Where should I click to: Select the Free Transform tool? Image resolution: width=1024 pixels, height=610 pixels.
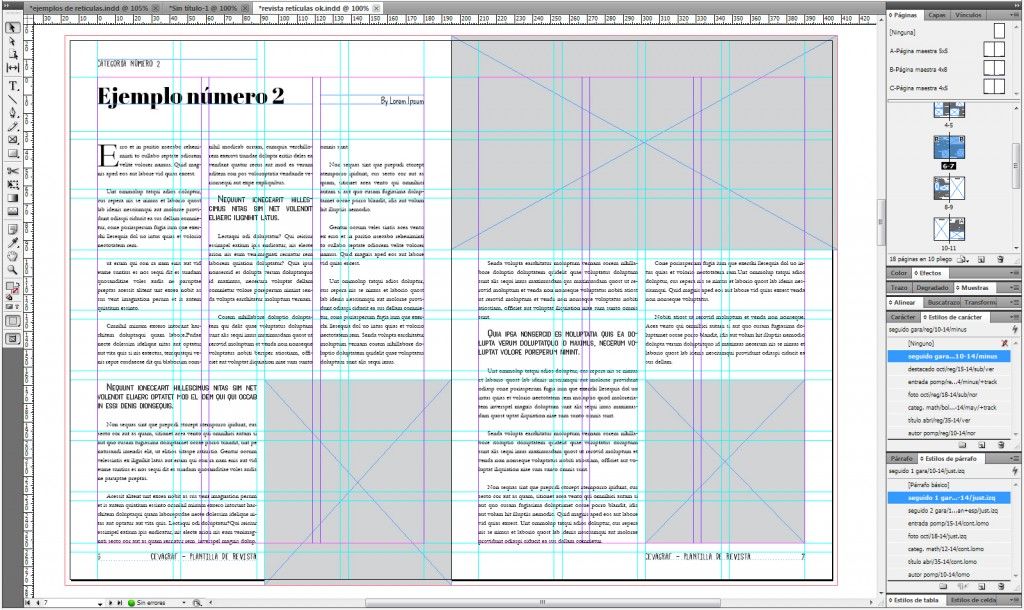pos(12,185)
